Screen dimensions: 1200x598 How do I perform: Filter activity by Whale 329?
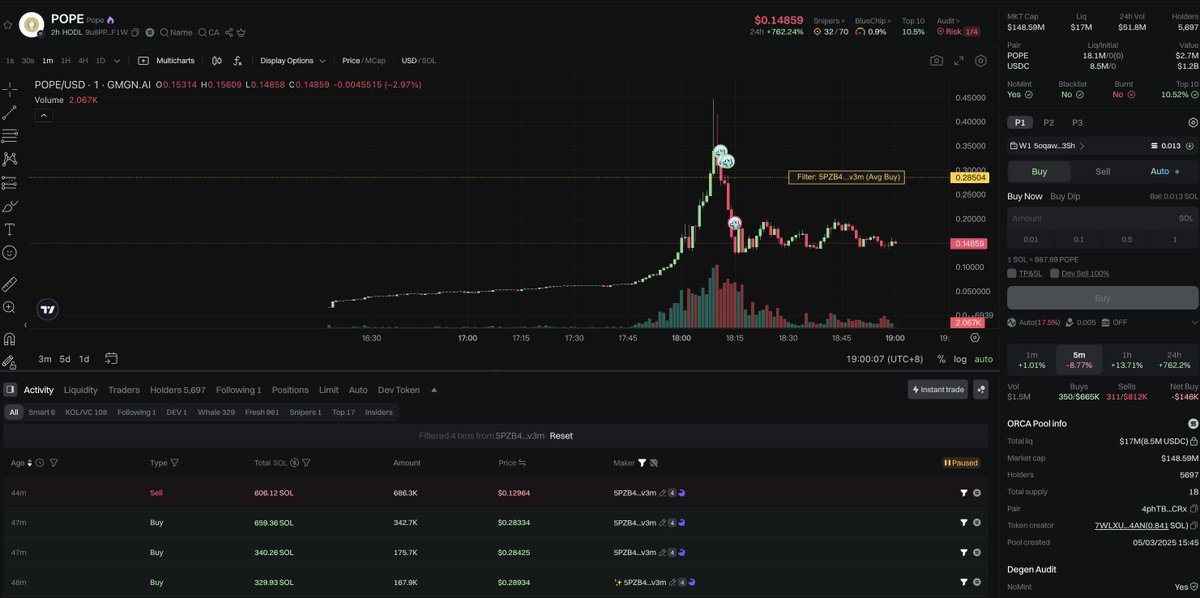(216, 412)
